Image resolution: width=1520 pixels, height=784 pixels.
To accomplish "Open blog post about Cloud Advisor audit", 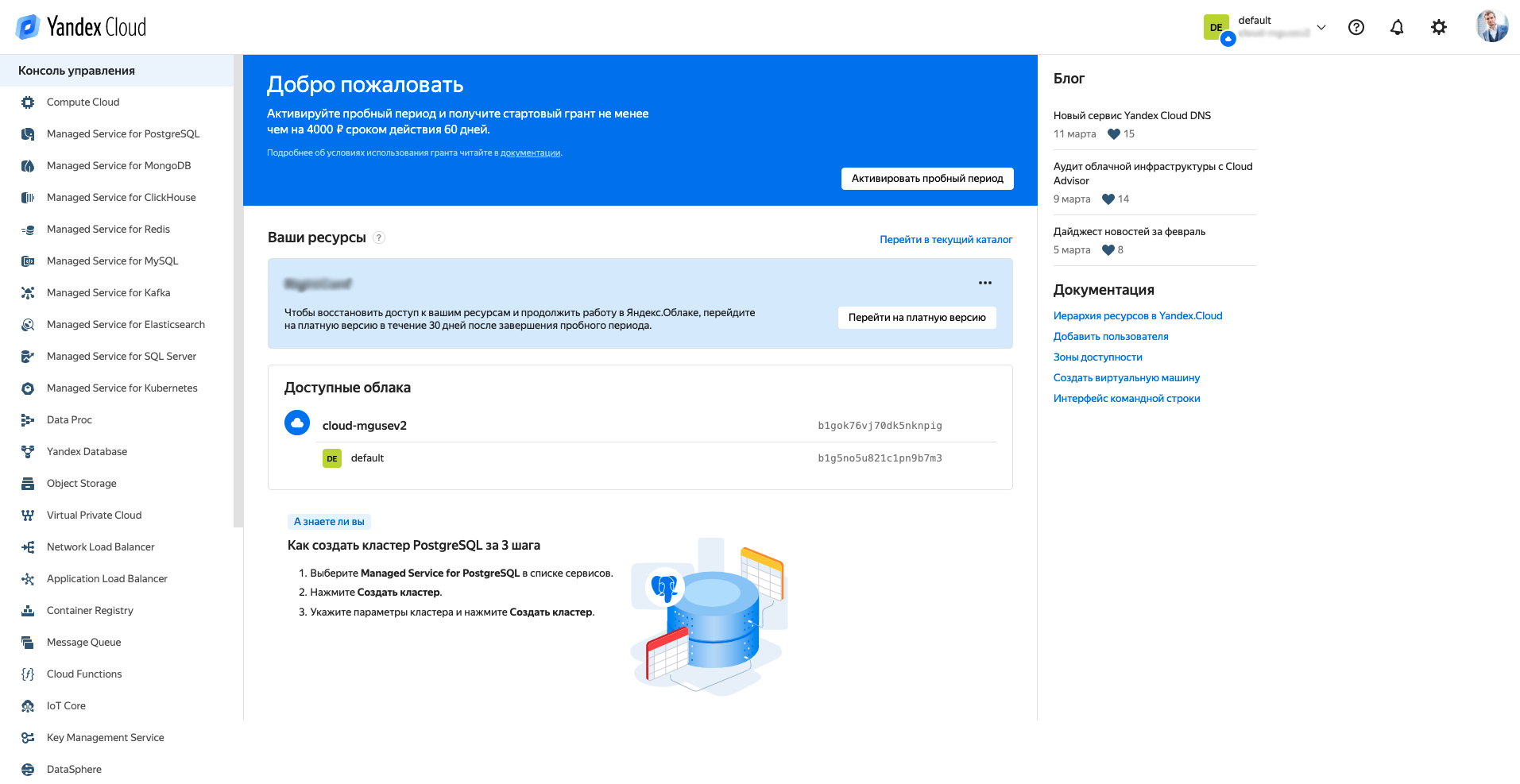I will coord(1153,174).
